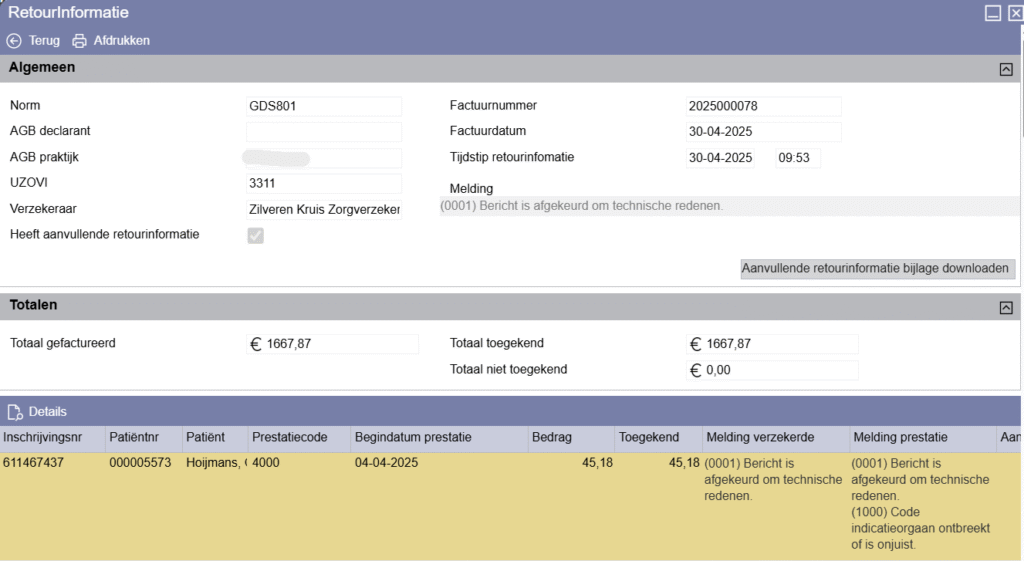Click the Factuurnummer field showing 2025000078

pyautogui.click(x=763, y=106)
